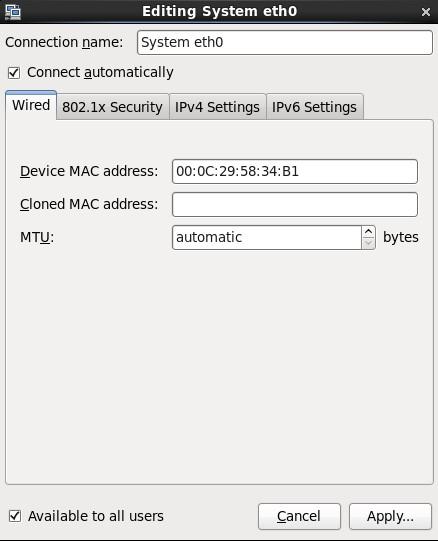Toggle the Connect automatically checkbox
This screenshot has height=541, width=438.
[14, 73]
